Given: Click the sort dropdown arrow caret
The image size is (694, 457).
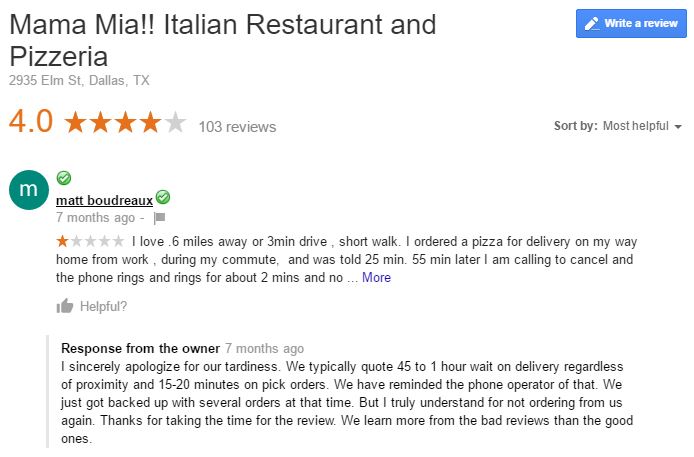Looking at the screenshot, I should (678, 127).
